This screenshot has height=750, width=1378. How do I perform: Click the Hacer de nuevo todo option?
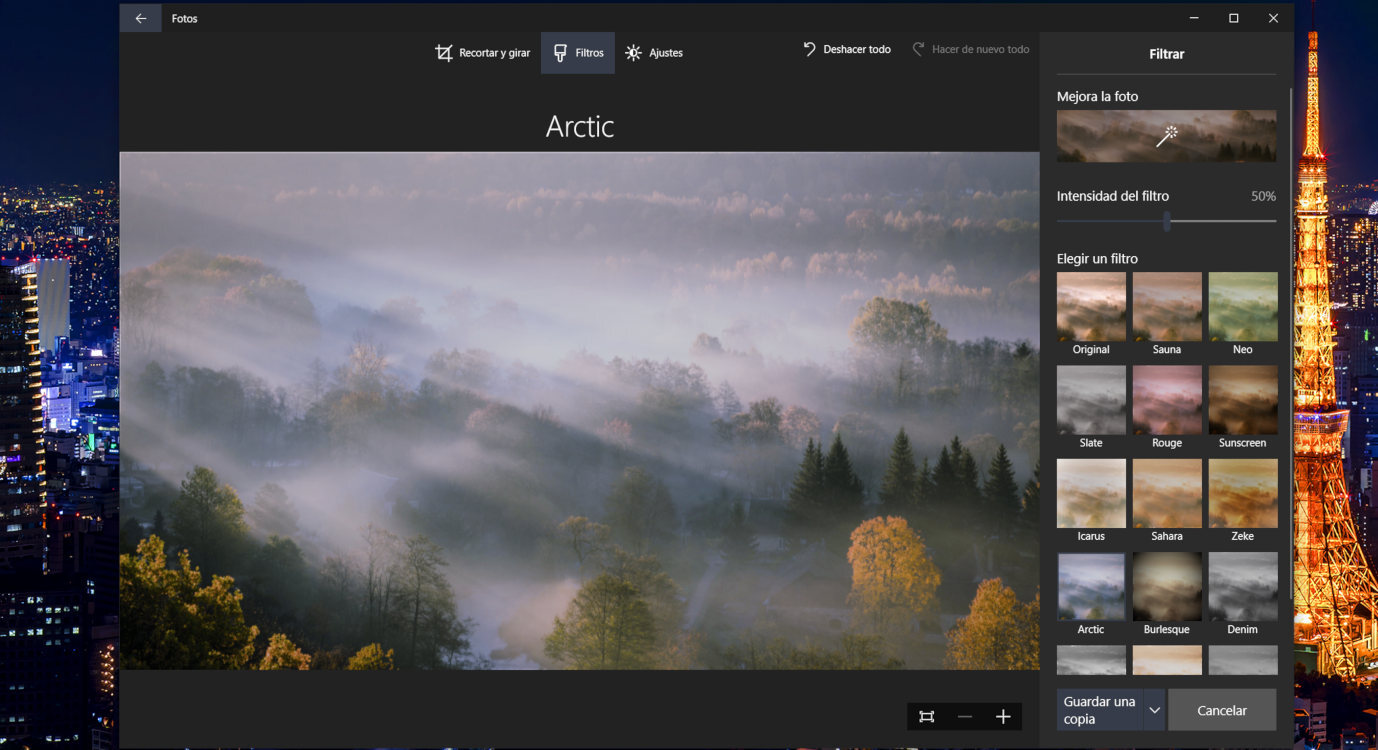coord(970,48)
